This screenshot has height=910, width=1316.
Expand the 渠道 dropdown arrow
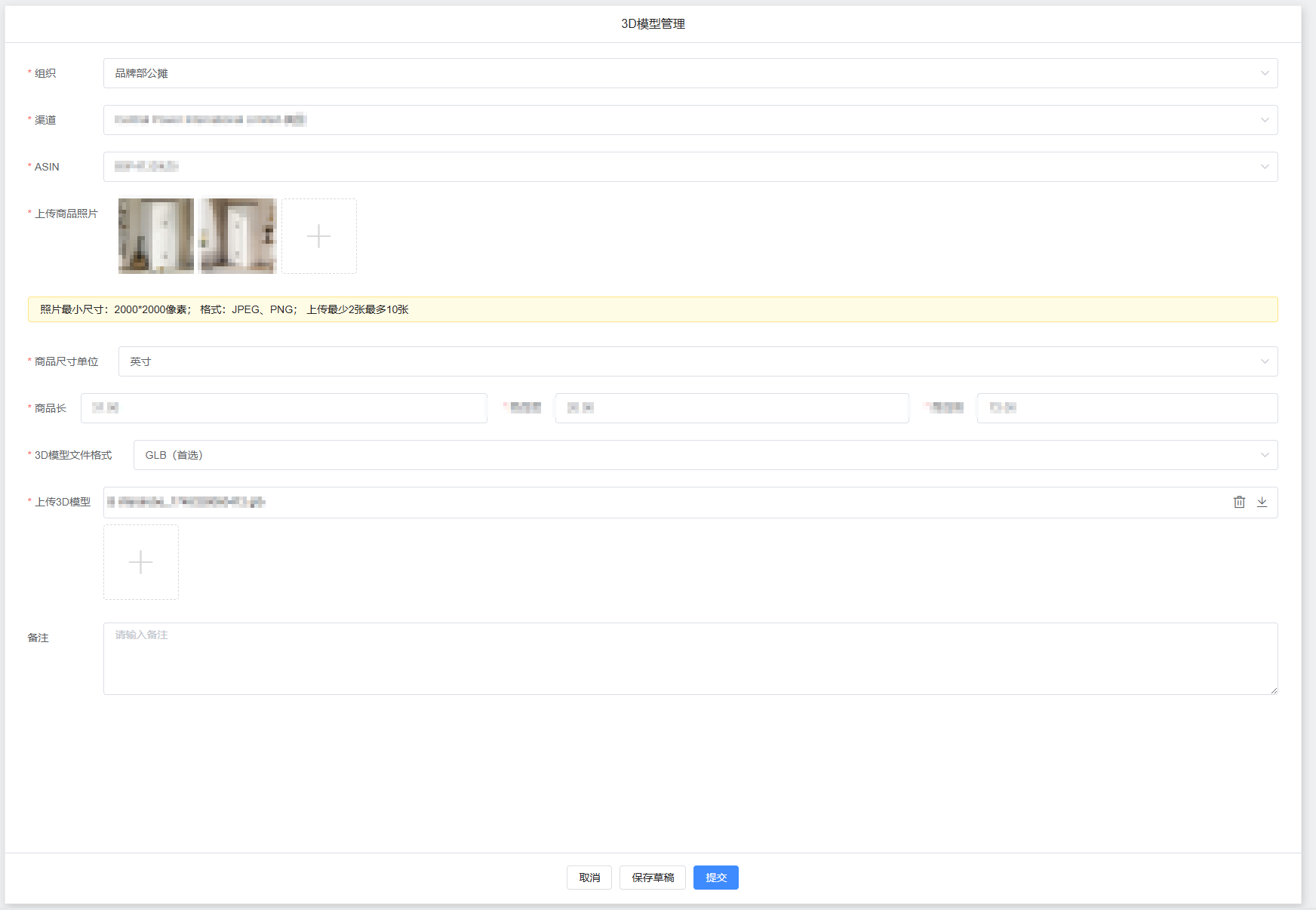(x=1264, y=120)
